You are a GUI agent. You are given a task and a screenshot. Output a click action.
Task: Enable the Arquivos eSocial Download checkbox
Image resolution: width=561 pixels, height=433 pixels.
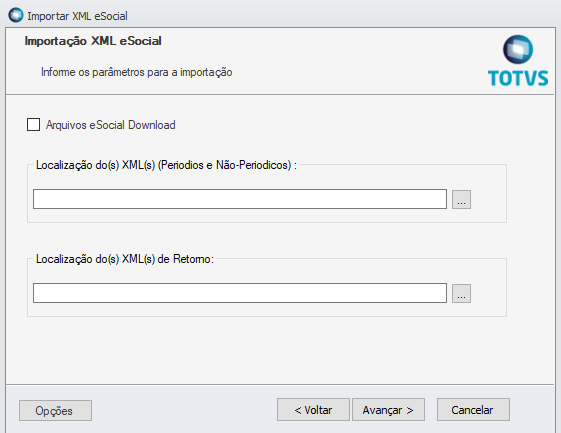point(33,125)
